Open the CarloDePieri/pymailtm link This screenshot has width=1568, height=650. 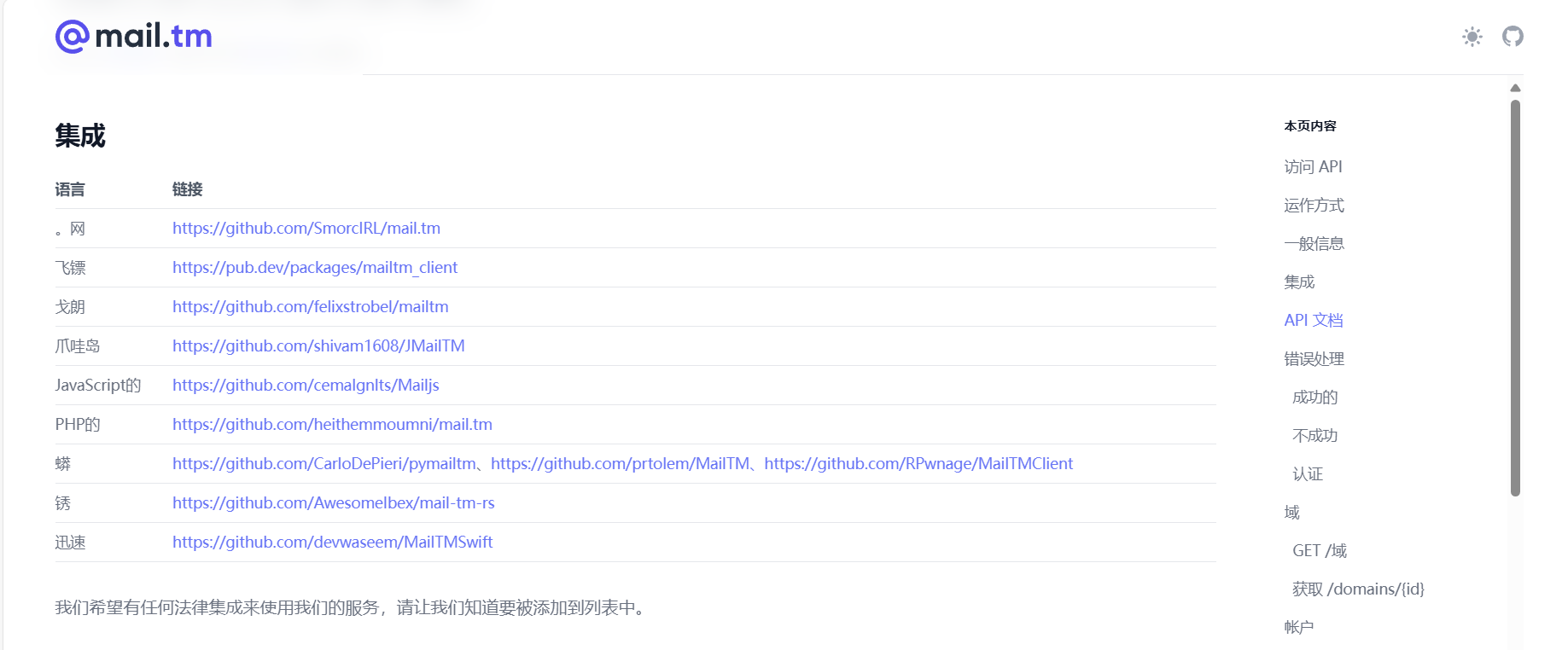click(x=324, y=463)
